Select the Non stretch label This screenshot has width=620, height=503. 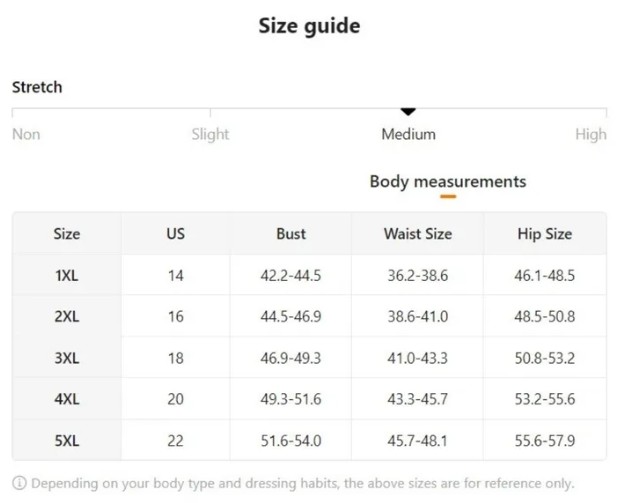coord(26,134)
